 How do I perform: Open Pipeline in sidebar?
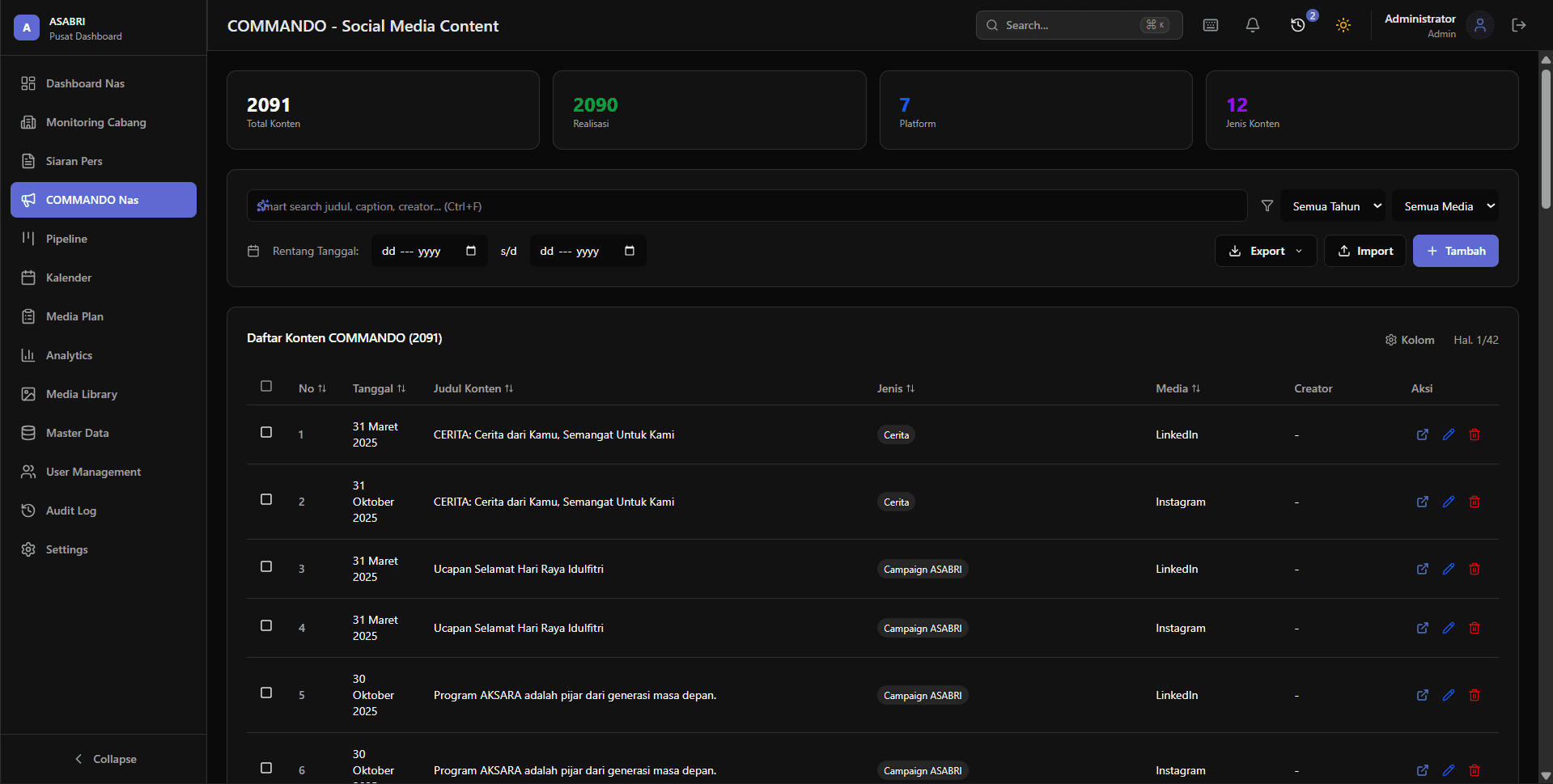[x=104, y=239]
